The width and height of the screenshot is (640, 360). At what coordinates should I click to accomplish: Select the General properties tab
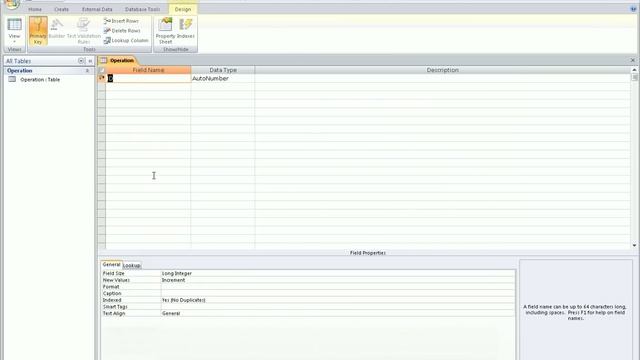(111, 264)
